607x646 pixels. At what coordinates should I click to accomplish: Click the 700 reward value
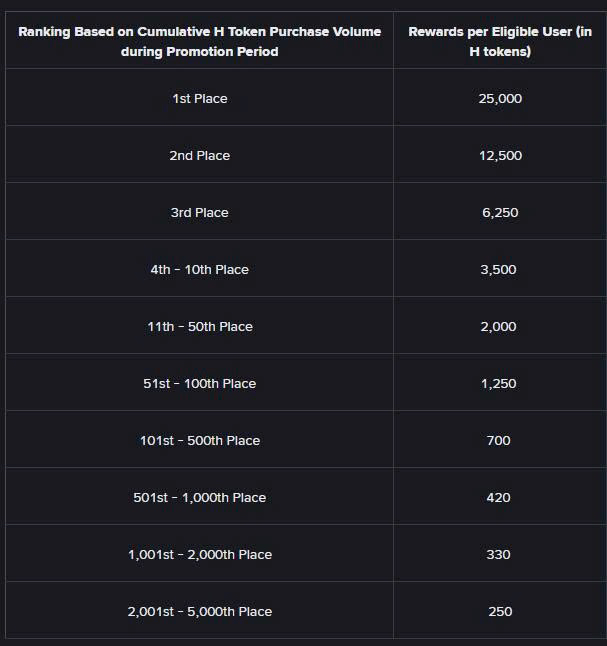499,441
